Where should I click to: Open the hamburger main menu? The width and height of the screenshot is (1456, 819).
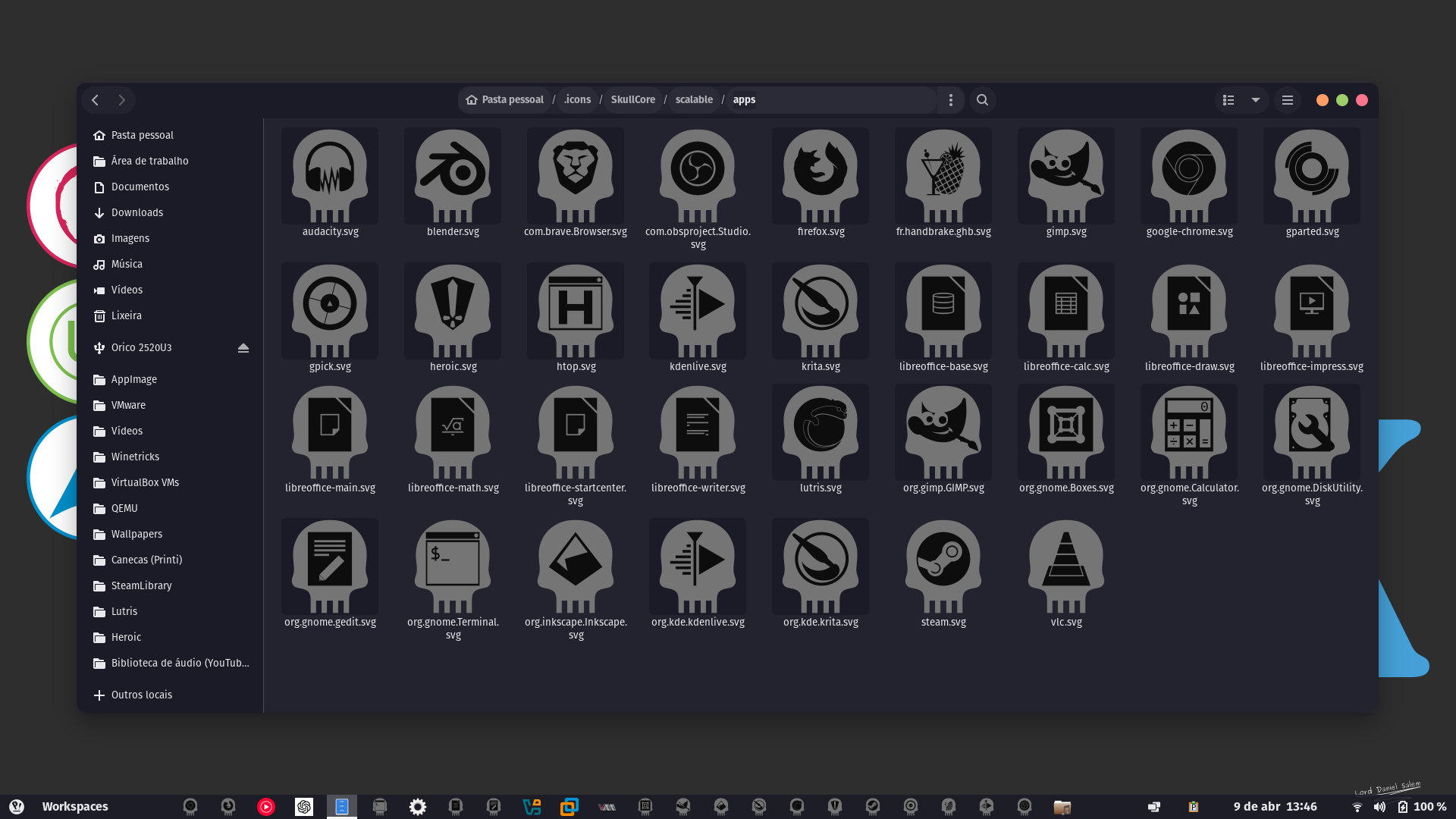click(x=1287, y=100)
